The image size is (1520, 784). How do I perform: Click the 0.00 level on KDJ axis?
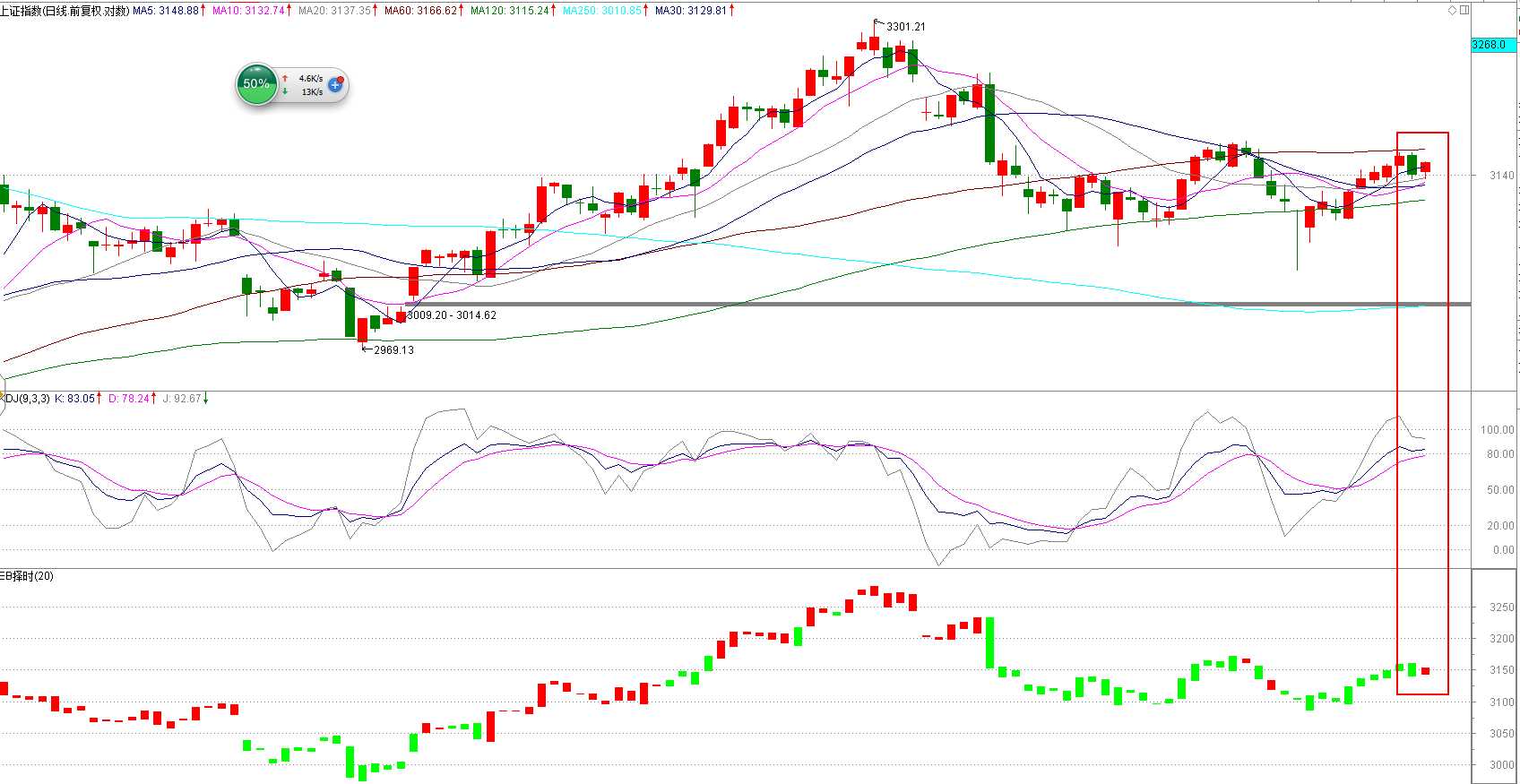pos(1504,550)
